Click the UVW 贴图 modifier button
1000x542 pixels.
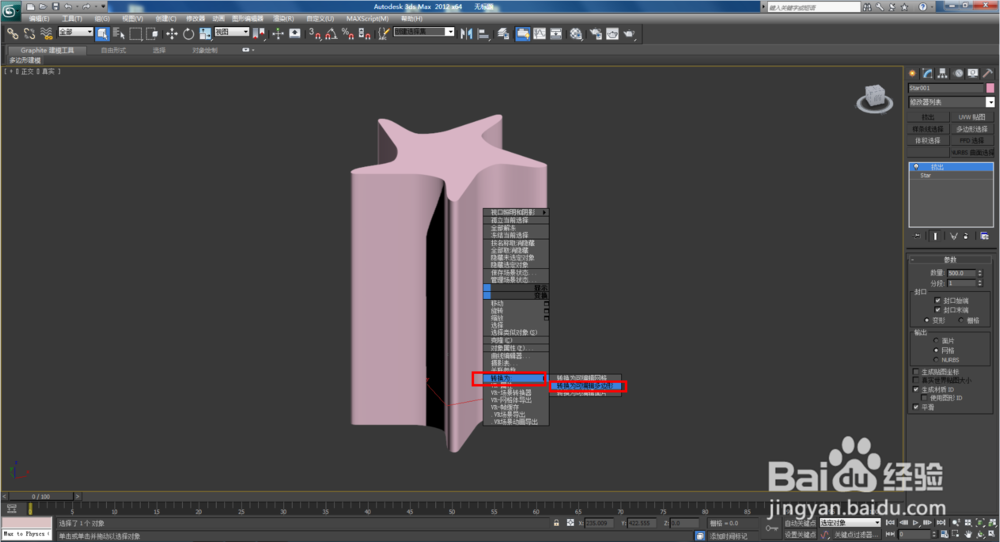click(972, 117)
